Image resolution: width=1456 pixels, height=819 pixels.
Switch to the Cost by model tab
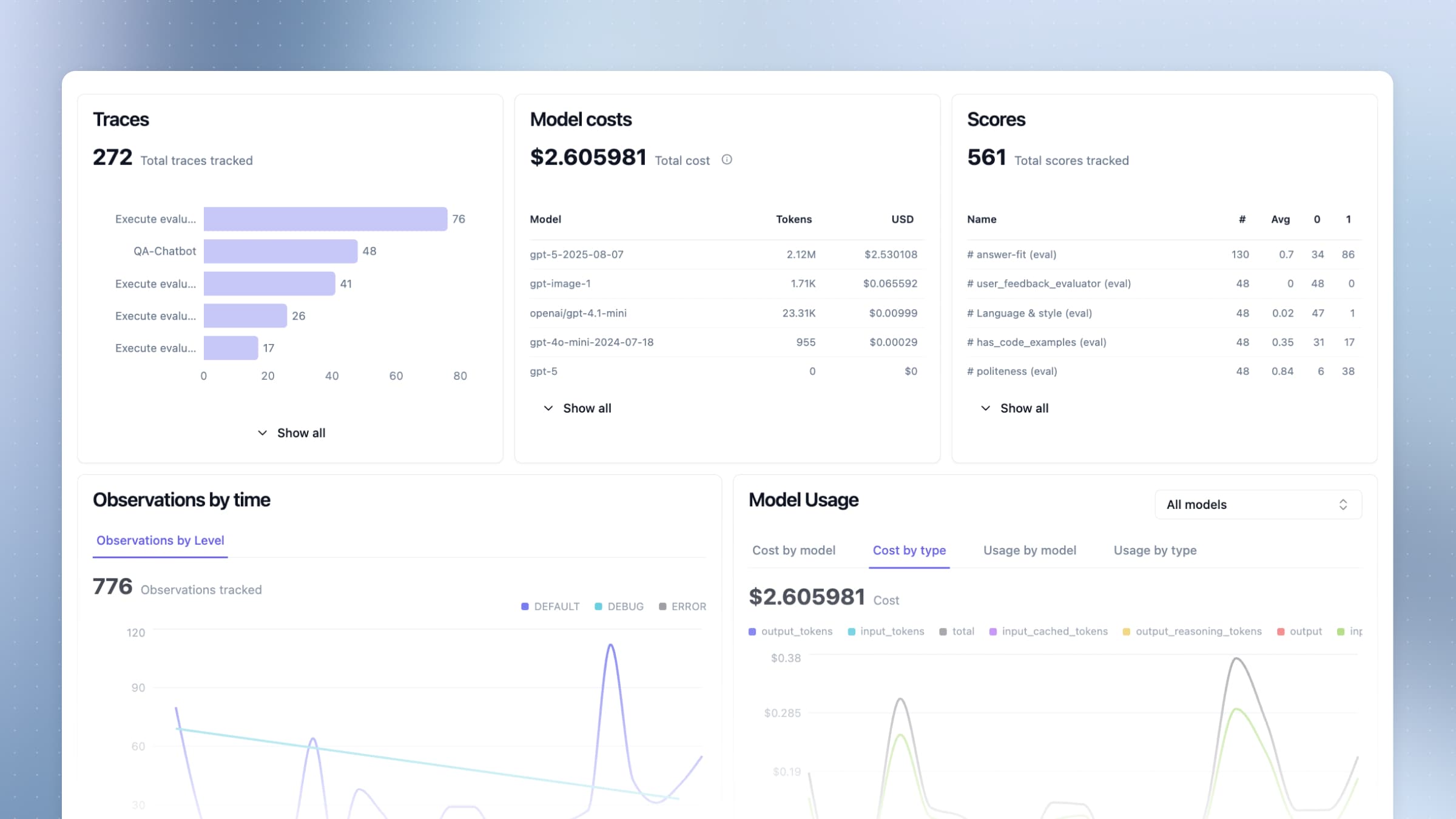794,550
